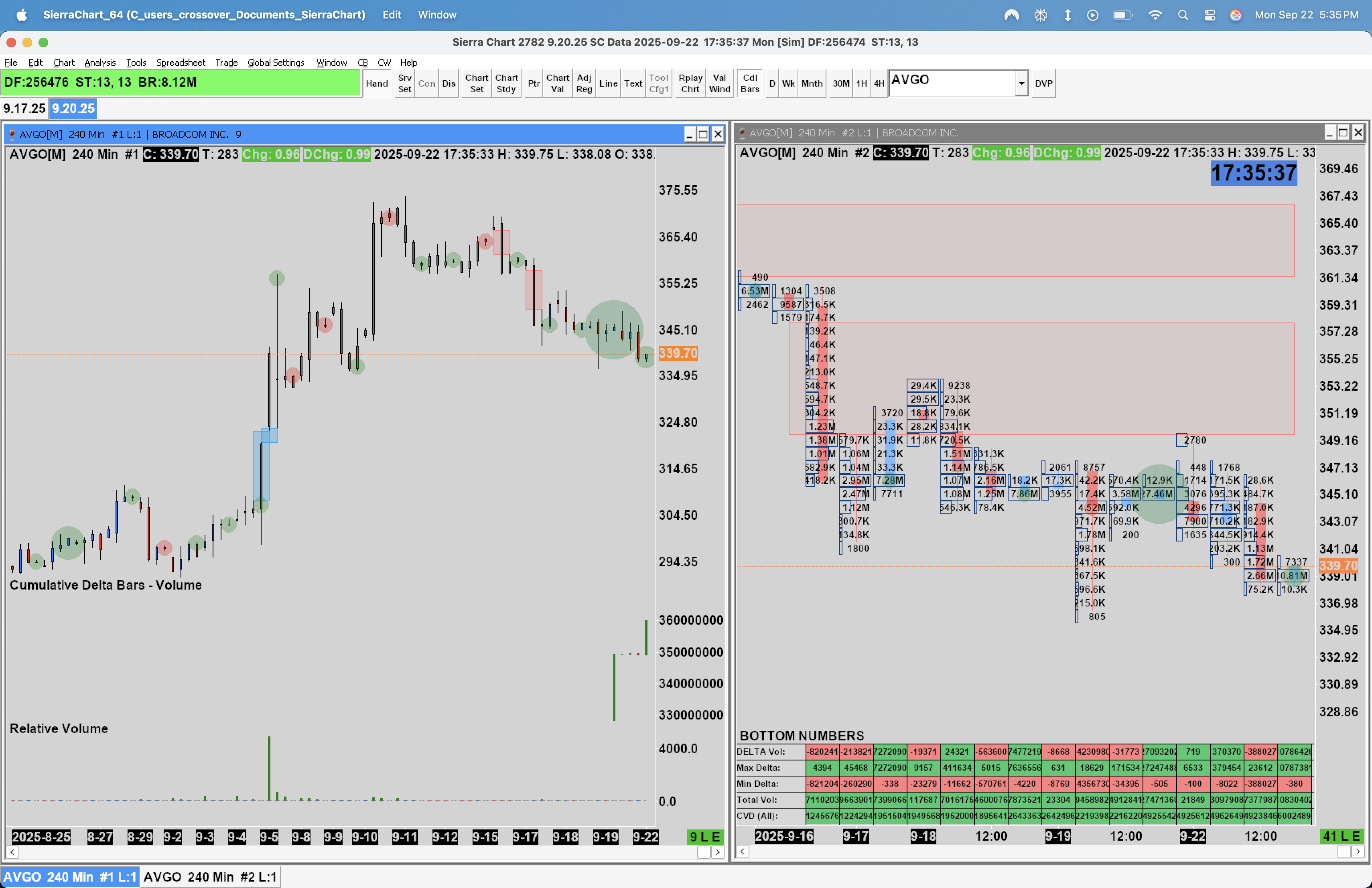The height and width of the screenshot is (888, 1372).
Task: Open the Global Settings menu
Action: 276,62
